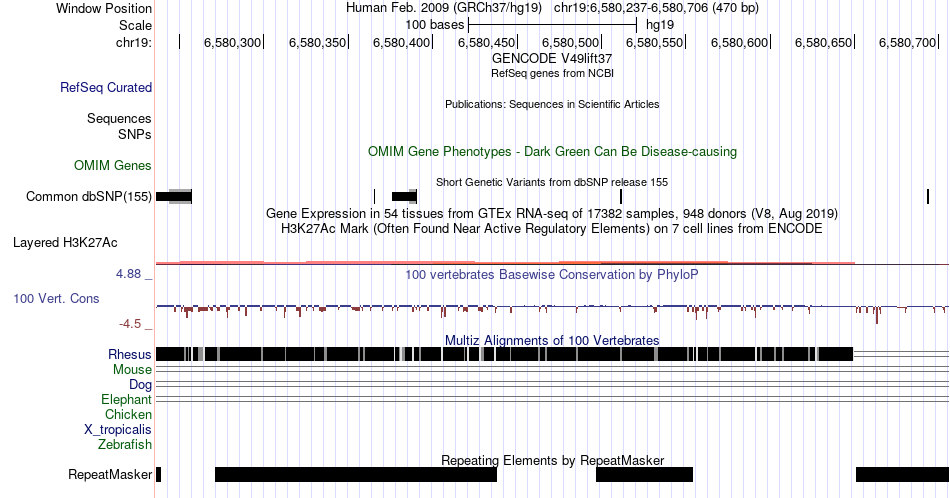
Task: Click the Sequences track label
Action: (x=119, y=118)
